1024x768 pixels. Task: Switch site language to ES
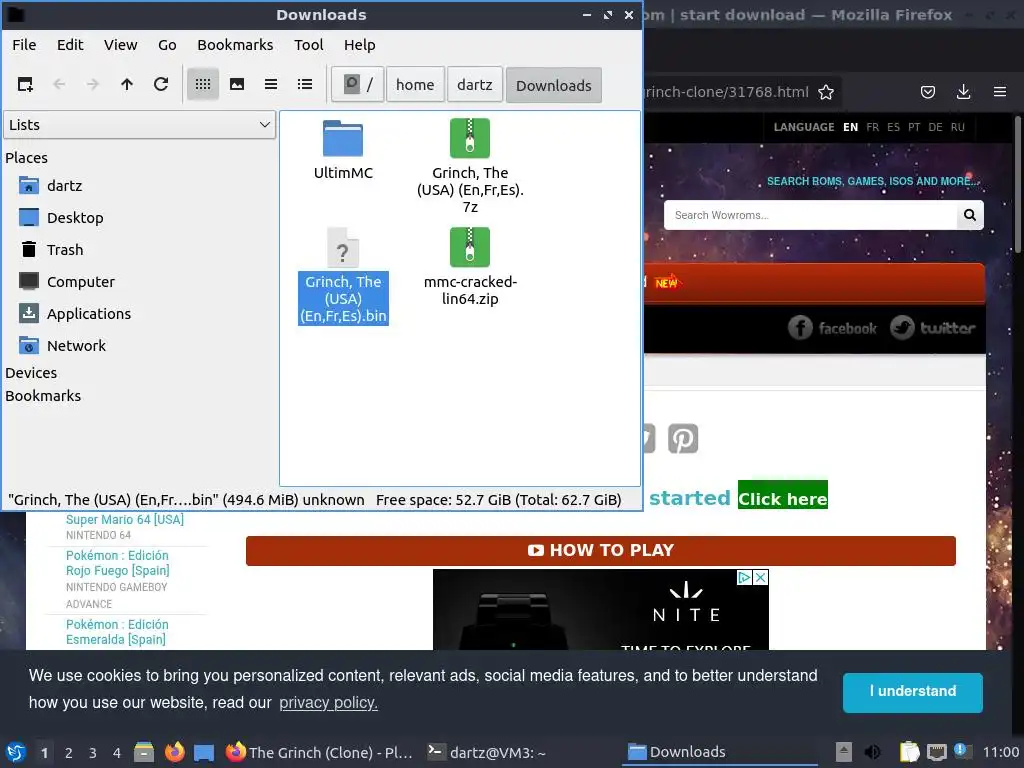pos(893,127)
